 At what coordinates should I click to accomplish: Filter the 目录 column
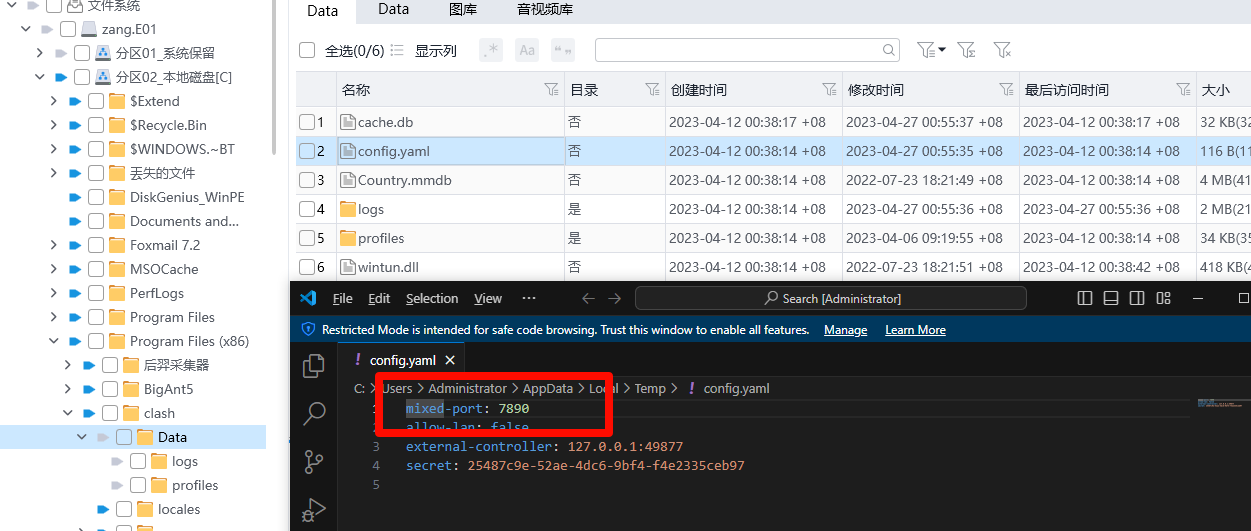(653, 89)
